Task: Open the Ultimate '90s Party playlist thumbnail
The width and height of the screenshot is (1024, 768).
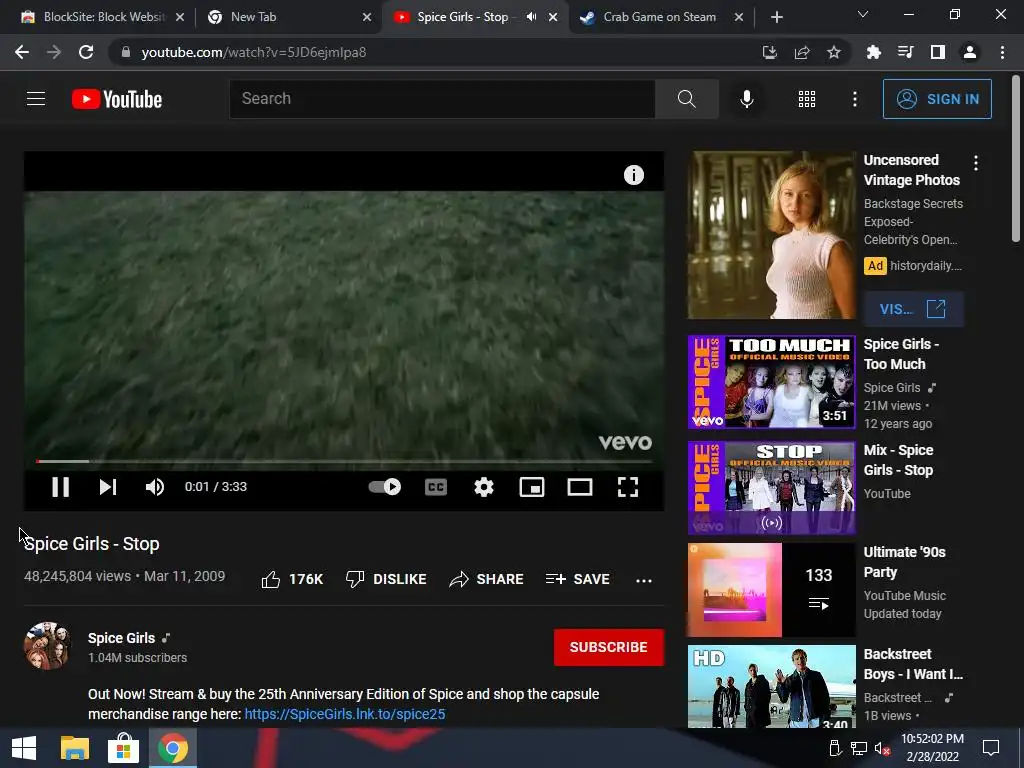Action: click(x=771, y=590)
